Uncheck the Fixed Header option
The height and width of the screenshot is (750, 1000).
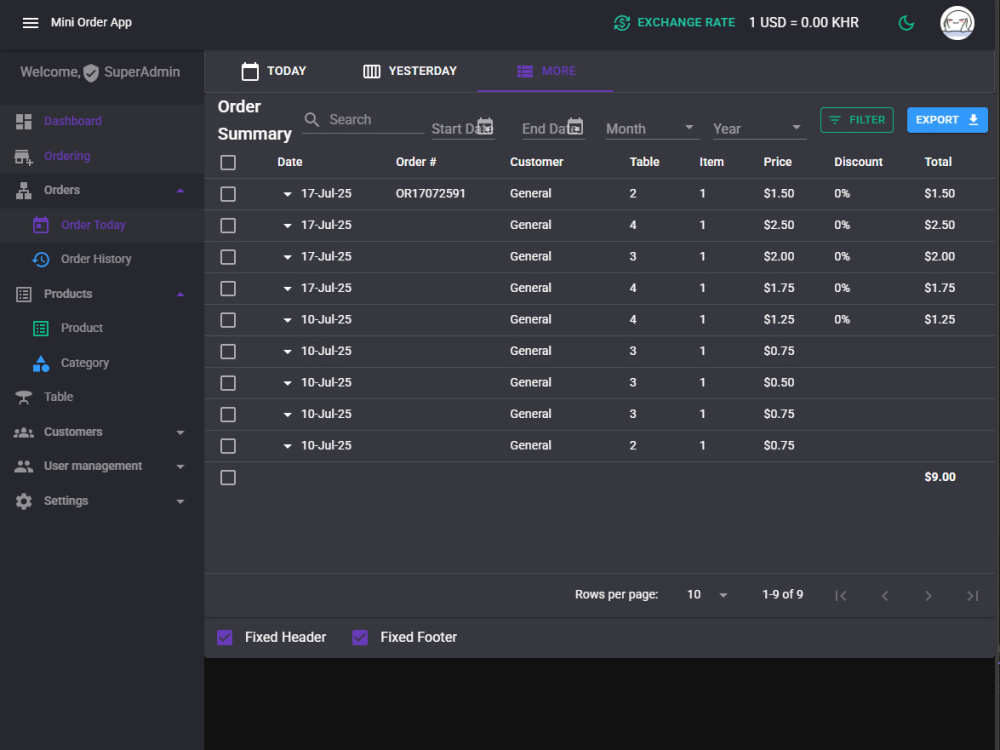pos(224,637)
